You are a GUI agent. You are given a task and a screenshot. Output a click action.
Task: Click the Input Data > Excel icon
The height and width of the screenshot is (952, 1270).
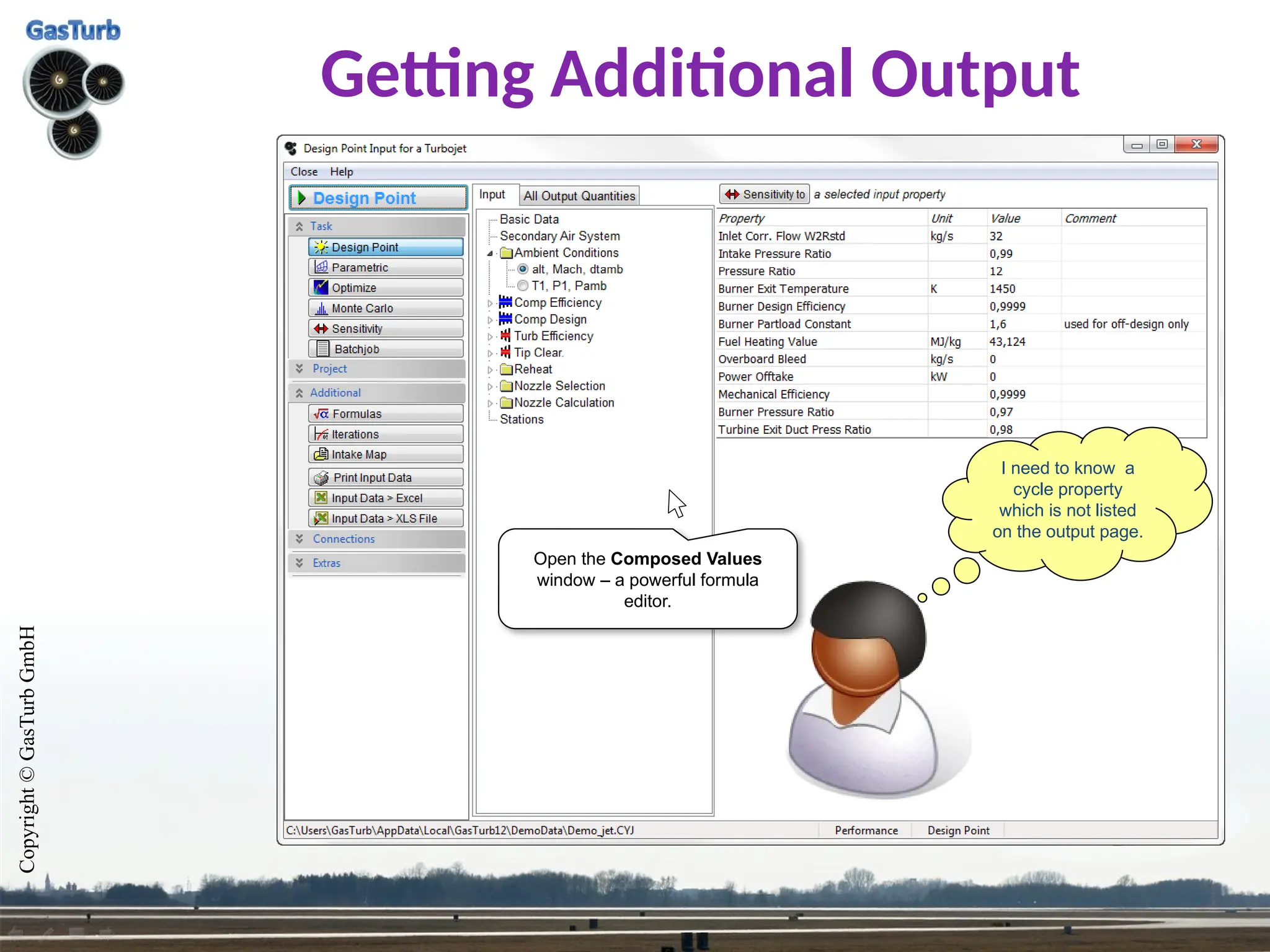[321, 498]
